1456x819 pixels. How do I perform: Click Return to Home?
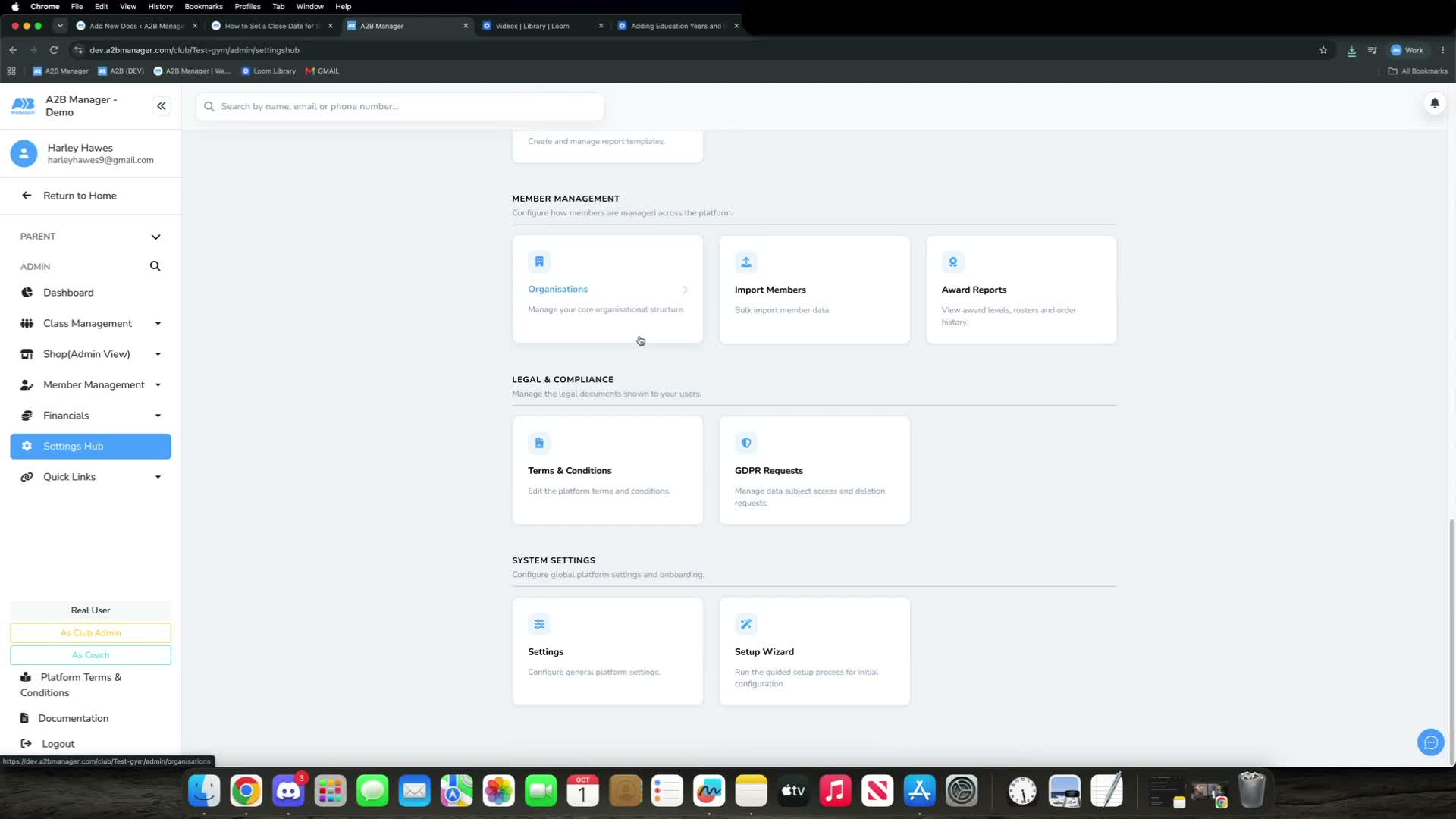(80, 196)
